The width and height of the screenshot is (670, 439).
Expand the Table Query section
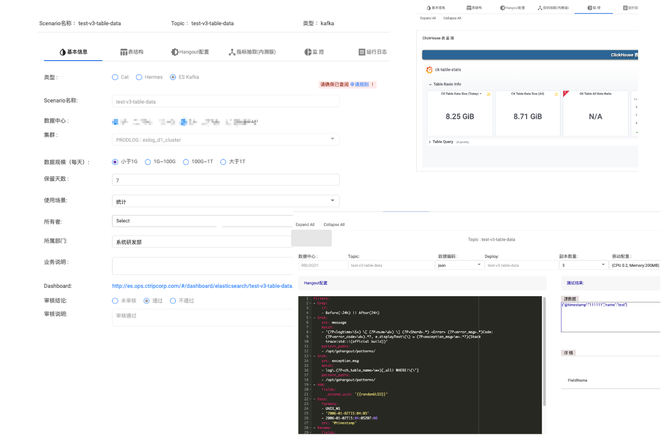coord(442,142)
